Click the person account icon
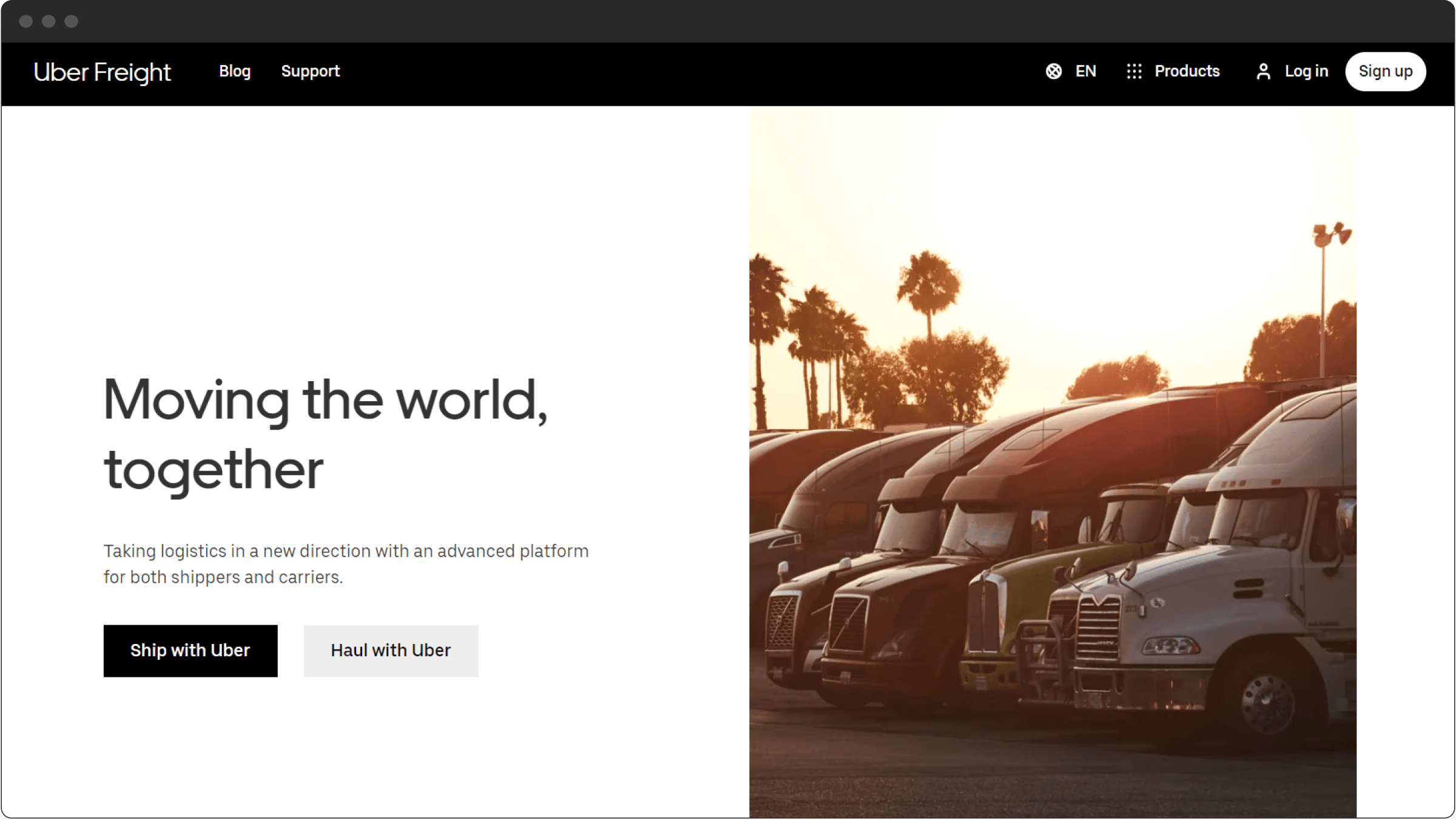1456x820 pixels. point(1263,72)
